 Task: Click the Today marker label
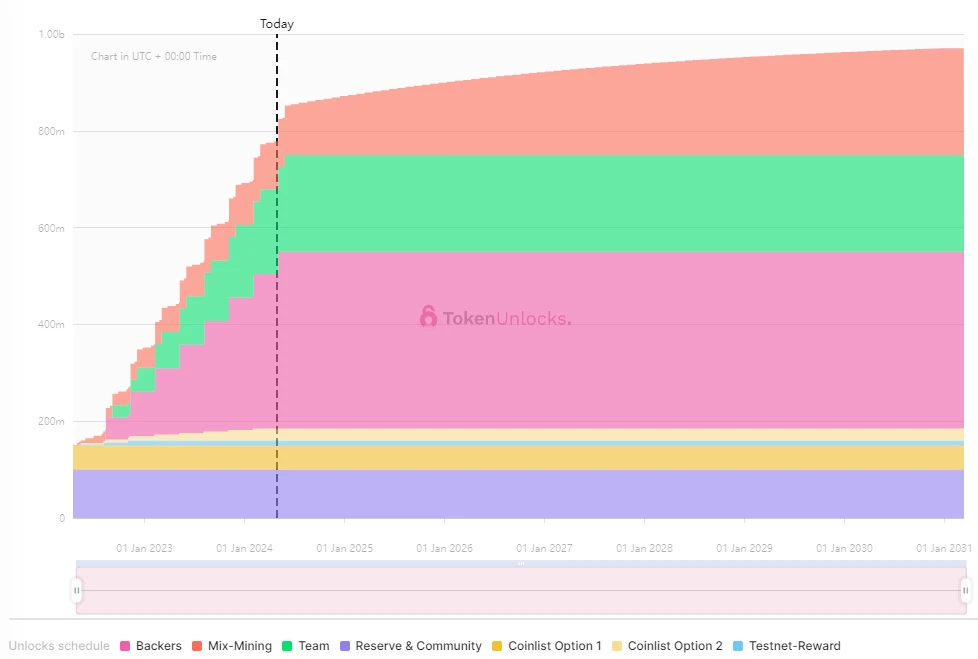277,24
